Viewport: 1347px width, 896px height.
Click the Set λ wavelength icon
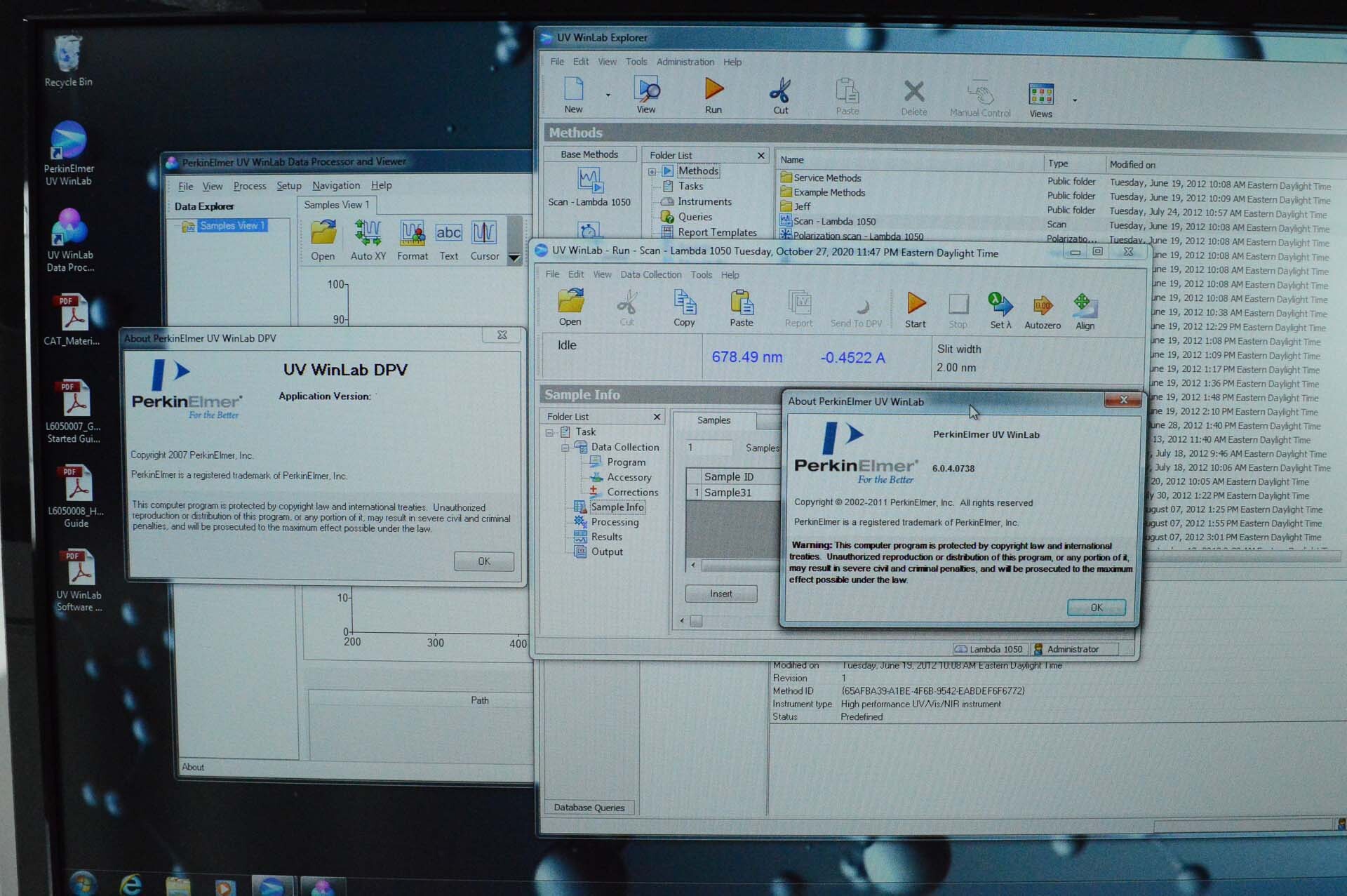(x=1000, y=304)
